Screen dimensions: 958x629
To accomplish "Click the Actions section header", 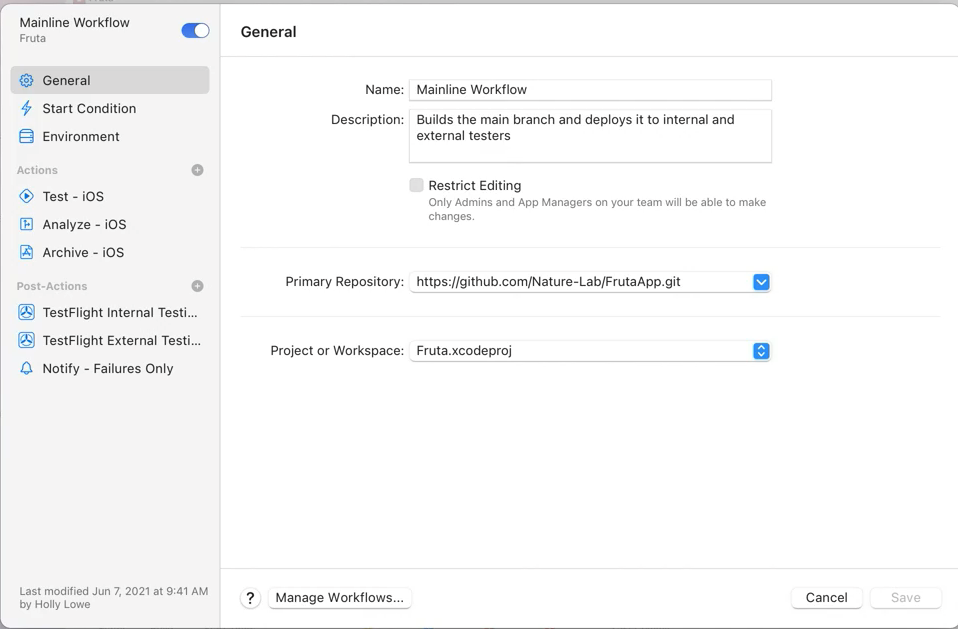I will pyautogui.click(x=37, y=170).
